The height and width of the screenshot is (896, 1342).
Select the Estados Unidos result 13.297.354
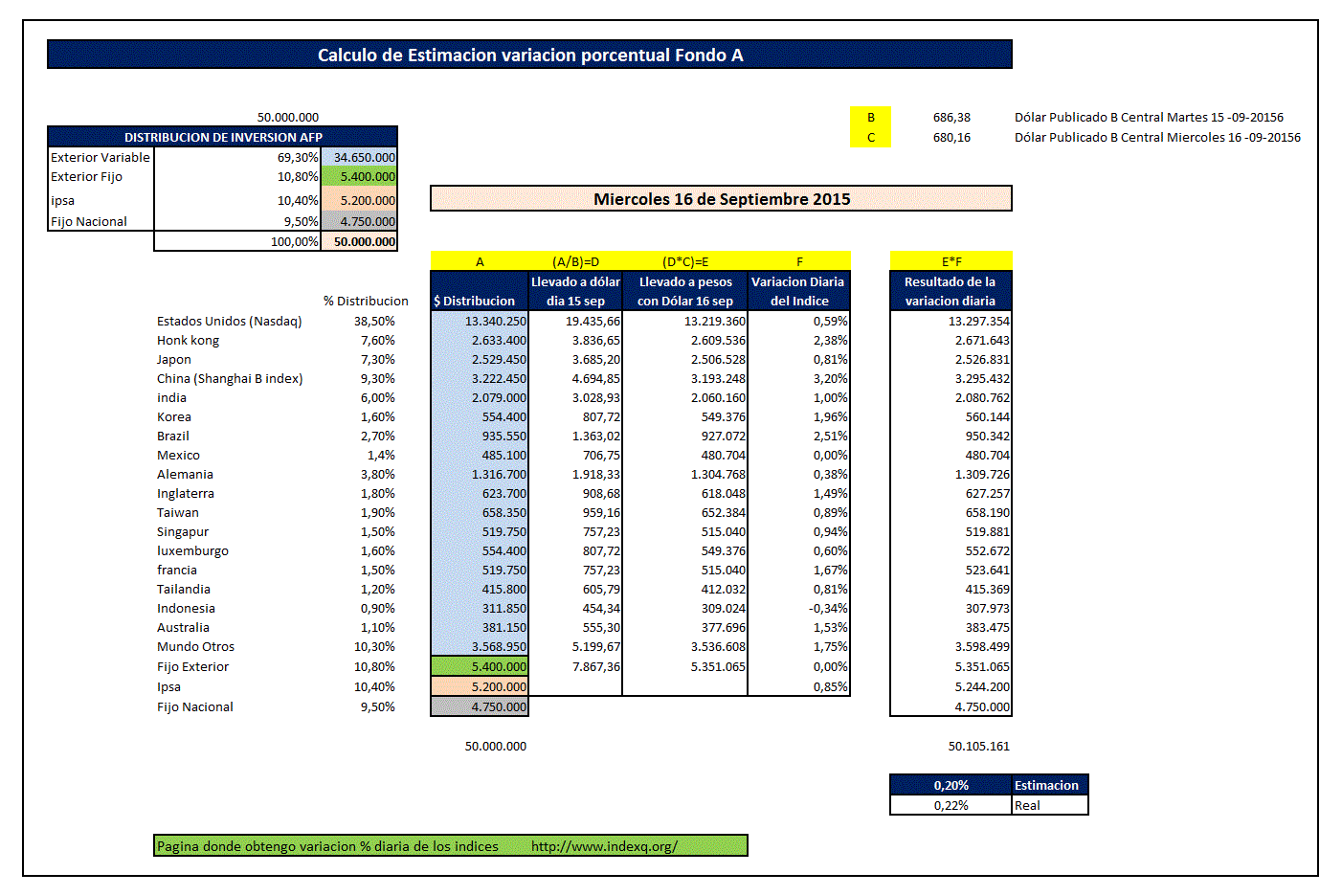(978, 322)
